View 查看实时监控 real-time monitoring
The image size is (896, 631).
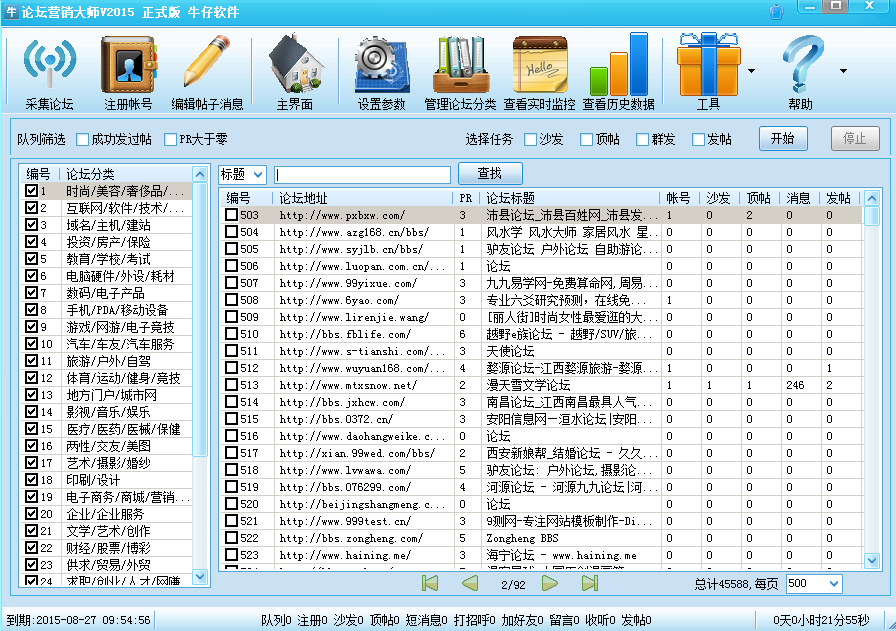(x=541, y=70)
